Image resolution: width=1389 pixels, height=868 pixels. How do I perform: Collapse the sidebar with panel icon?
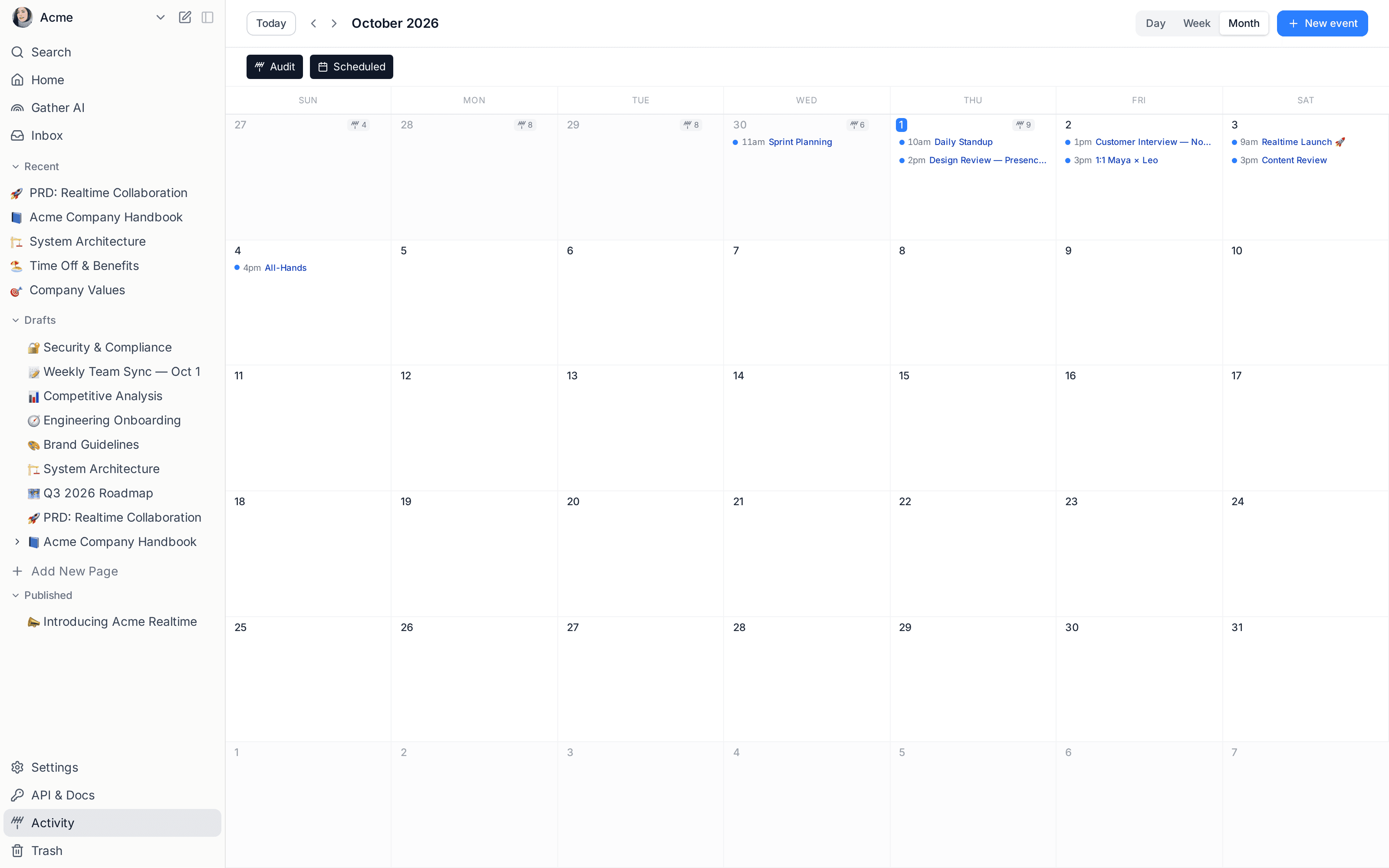(208, 17)
